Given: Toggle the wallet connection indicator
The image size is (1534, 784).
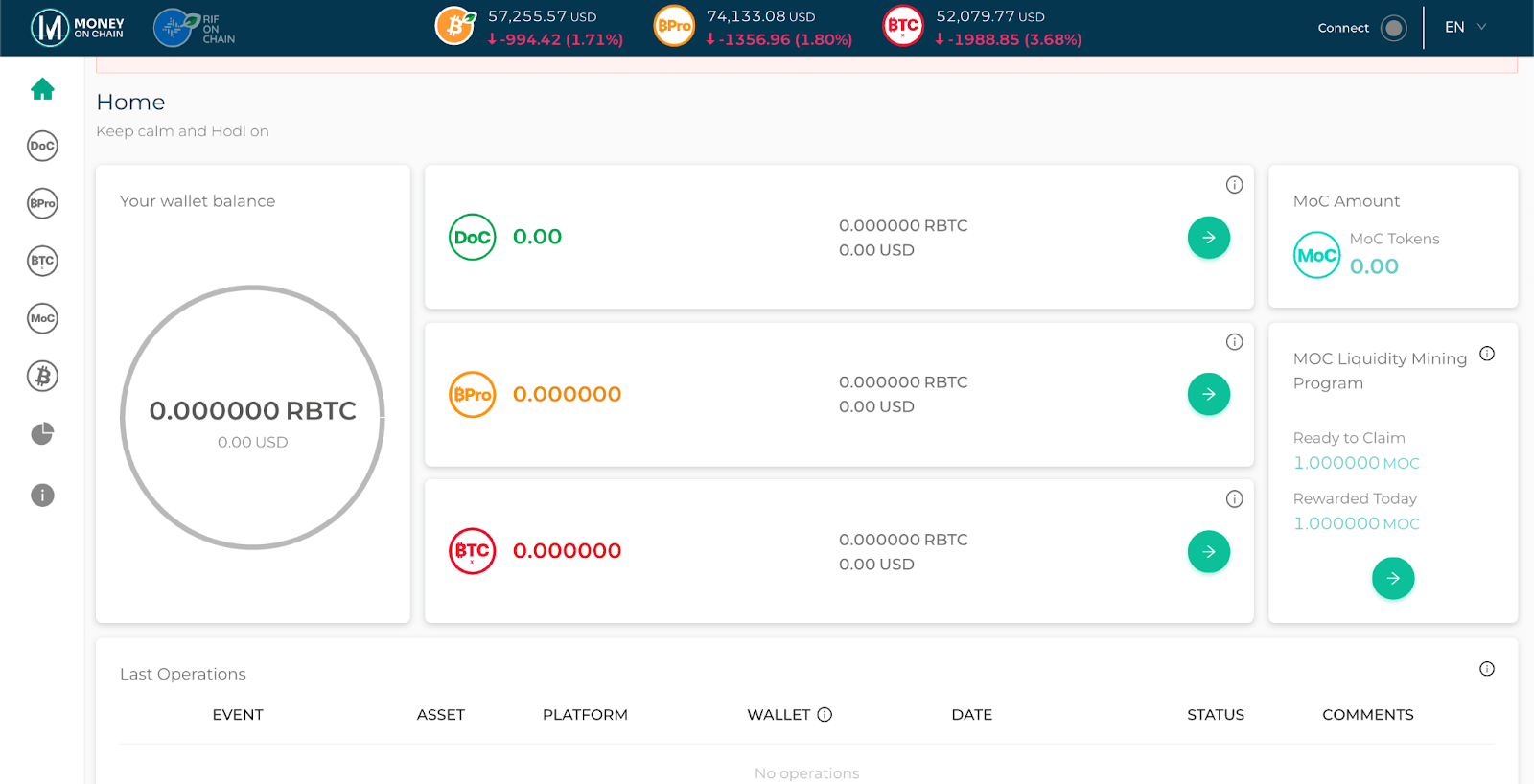Looking at the screenshot, I should point(1394,28).
